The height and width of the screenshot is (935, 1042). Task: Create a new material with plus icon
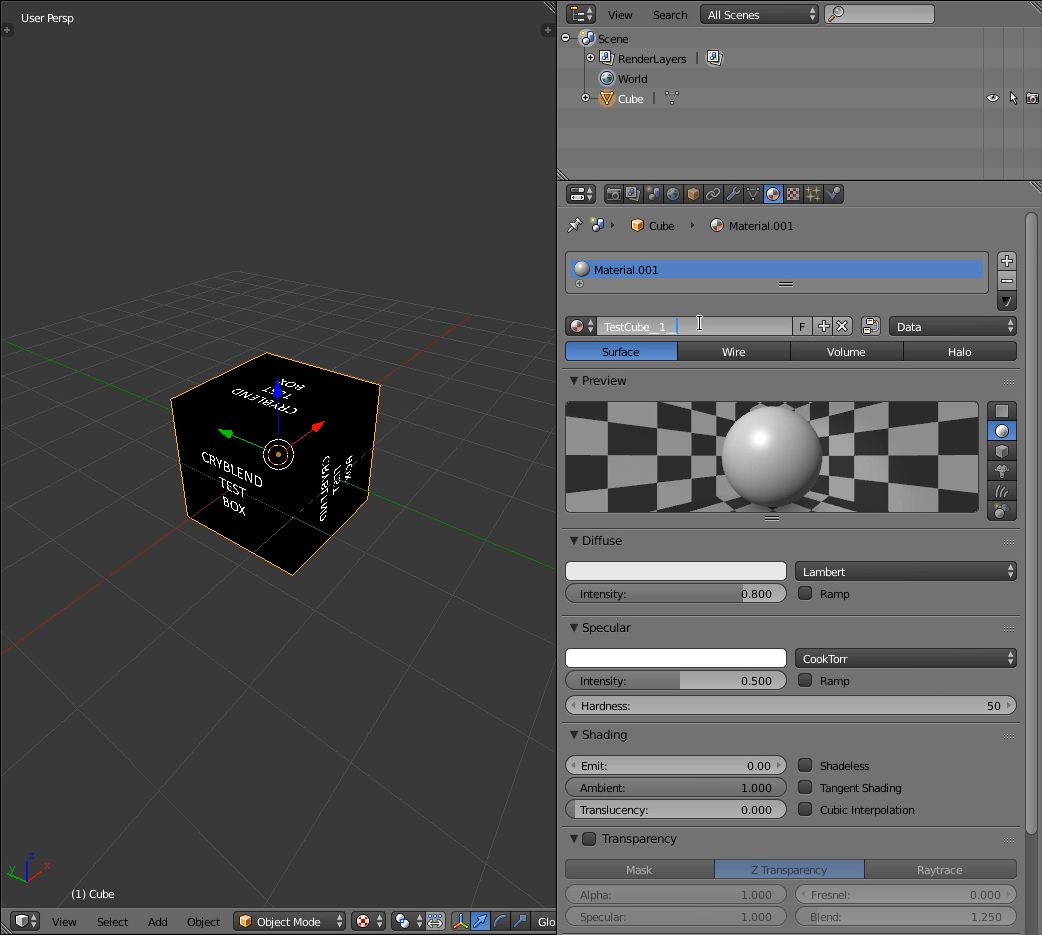pos(823,326)
